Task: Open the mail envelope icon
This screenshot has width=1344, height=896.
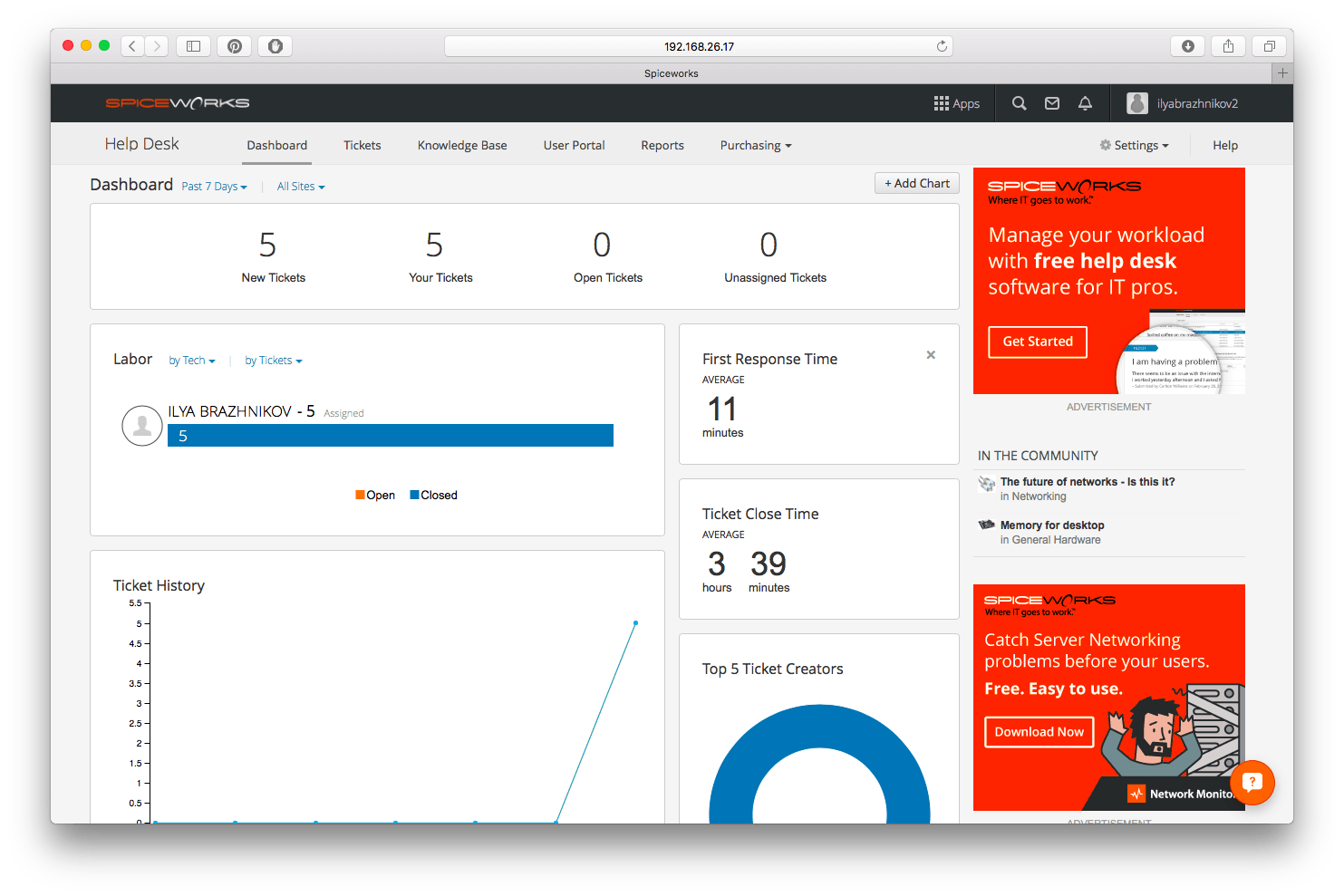Action: pos(1051,103)
